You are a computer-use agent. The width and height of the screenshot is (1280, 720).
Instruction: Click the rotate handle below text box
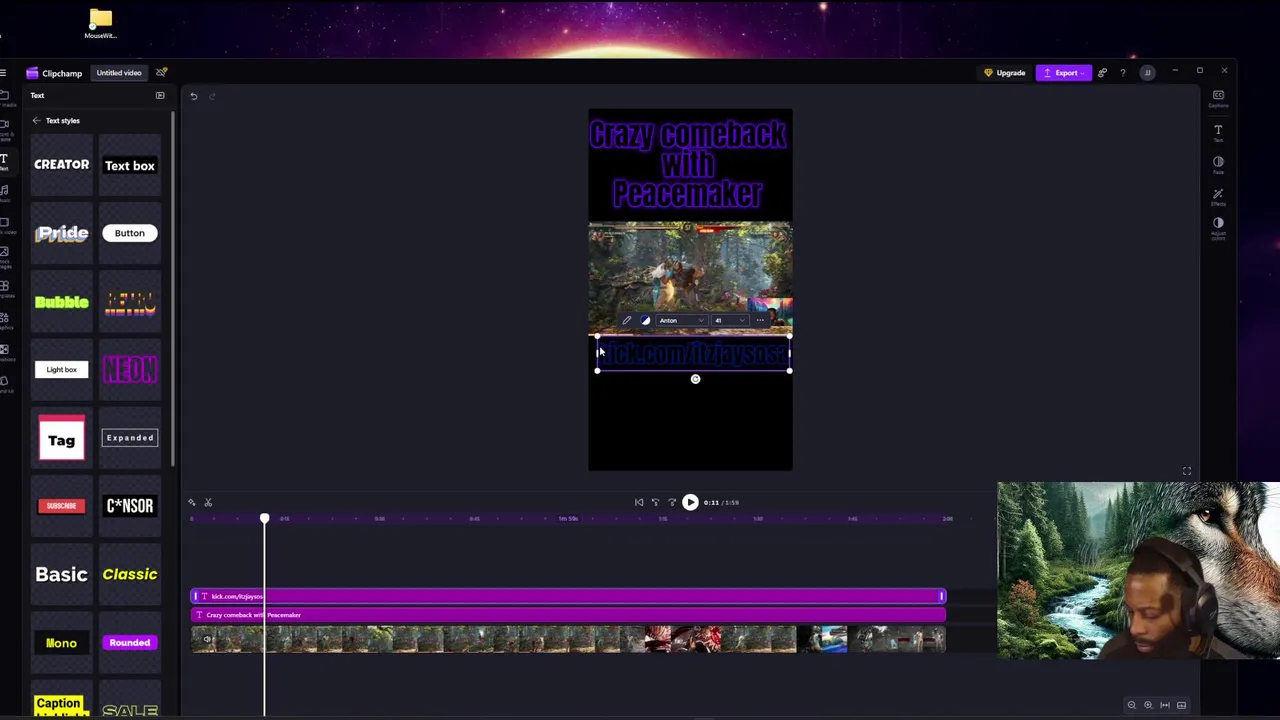coord(696,379)
